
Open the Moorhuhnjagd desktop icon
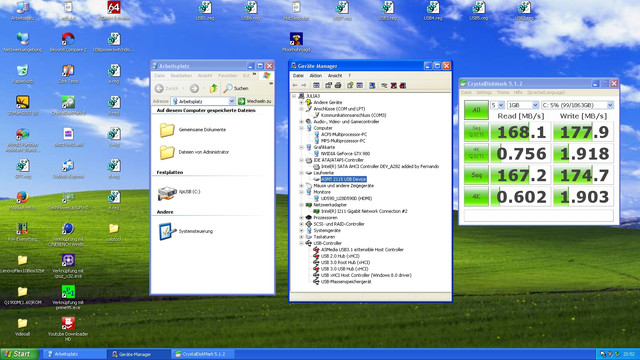click(x=296, y=42)
